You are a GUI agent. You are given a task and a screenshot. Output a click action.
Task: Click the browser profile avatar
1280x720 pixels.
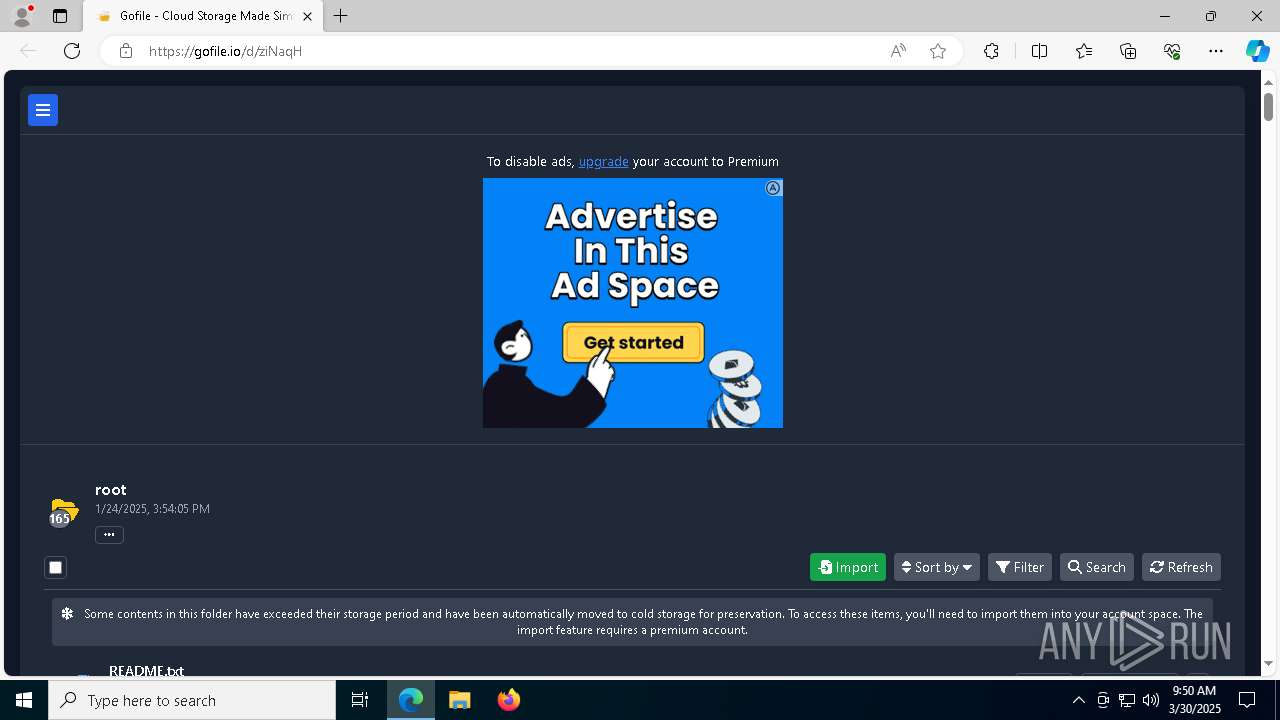21,16
